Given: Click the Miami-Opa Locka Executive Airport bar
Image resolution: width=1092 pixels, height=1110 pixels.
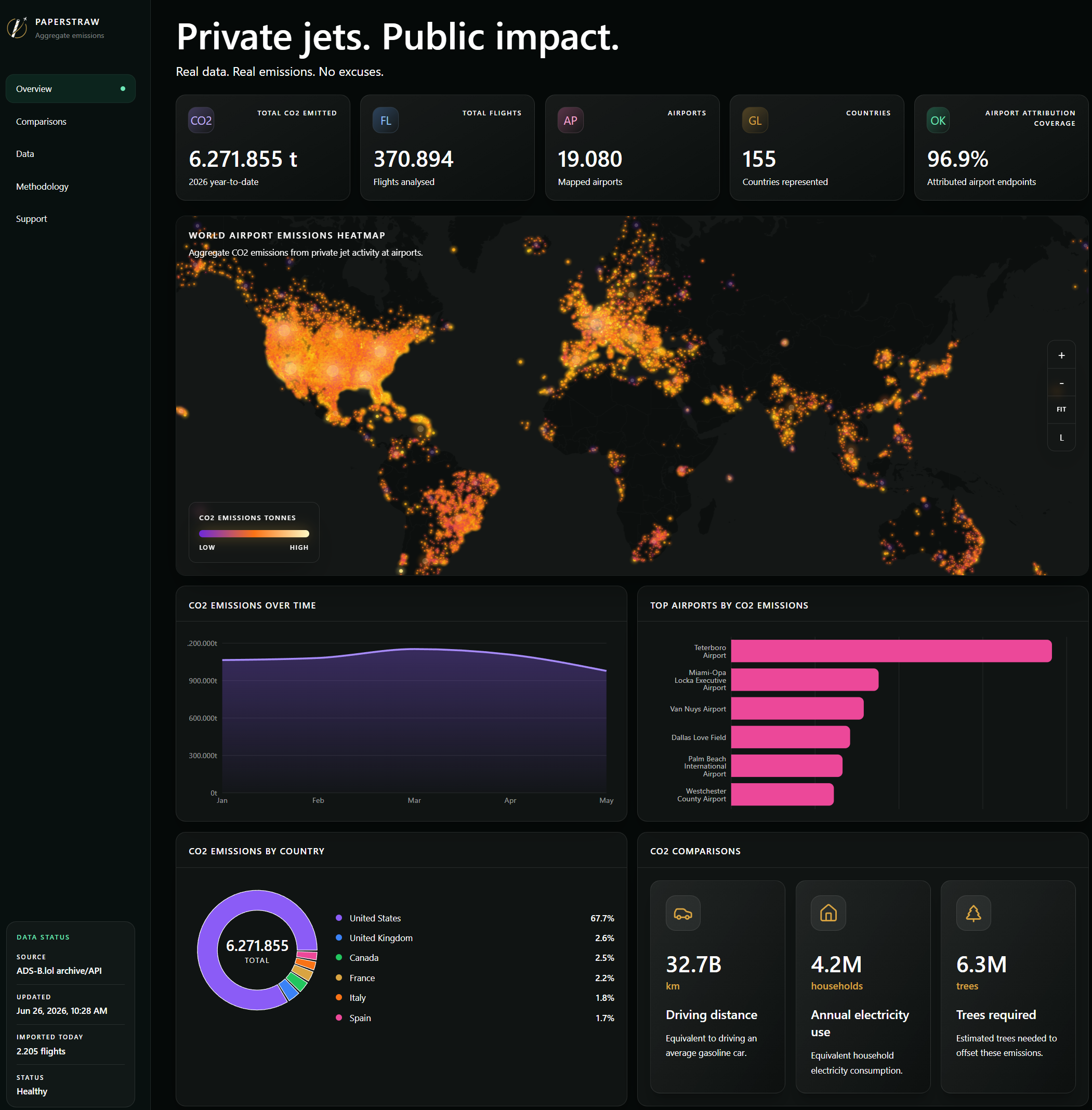Looking at the screenshot, I should coord(805,679).
